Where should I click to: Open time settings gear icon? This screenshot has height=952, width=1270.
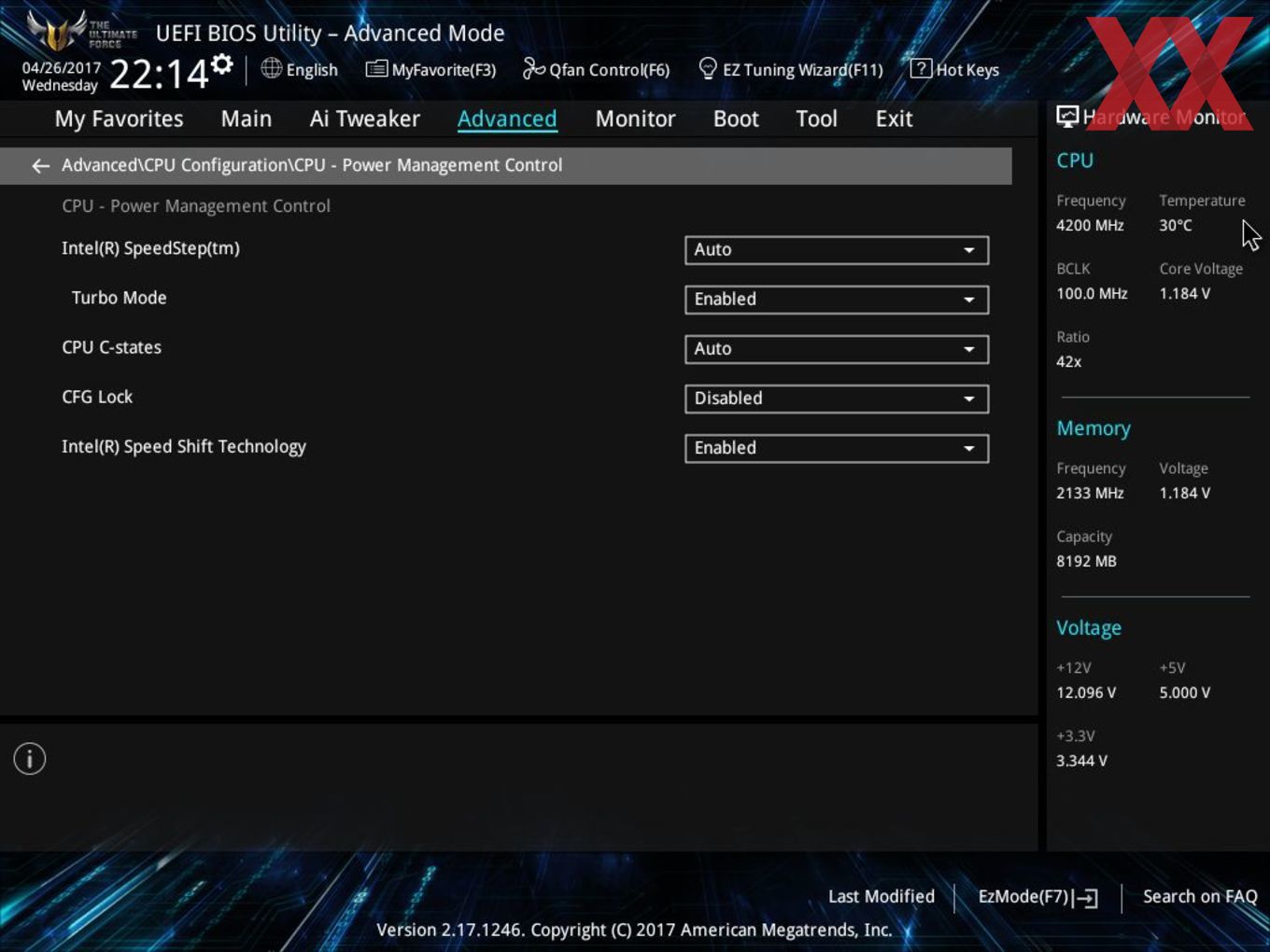[222, 64]
